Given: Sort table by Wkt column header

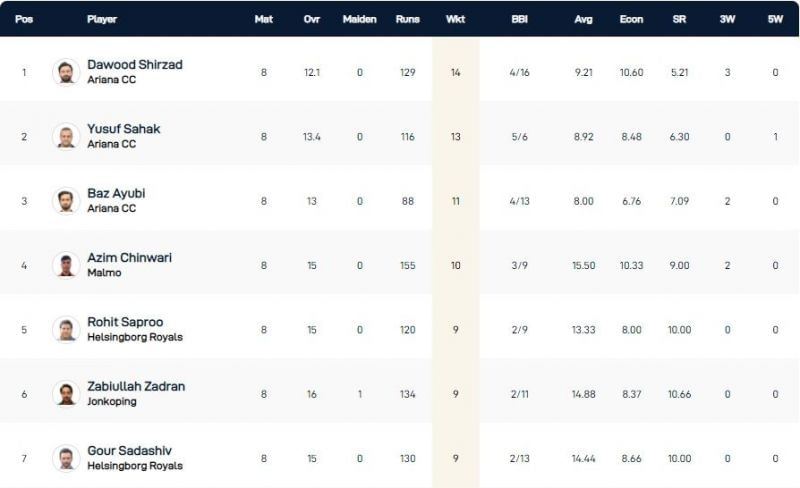Looking at the screenshot, I should pyautogui.click(x=455, y=19).
